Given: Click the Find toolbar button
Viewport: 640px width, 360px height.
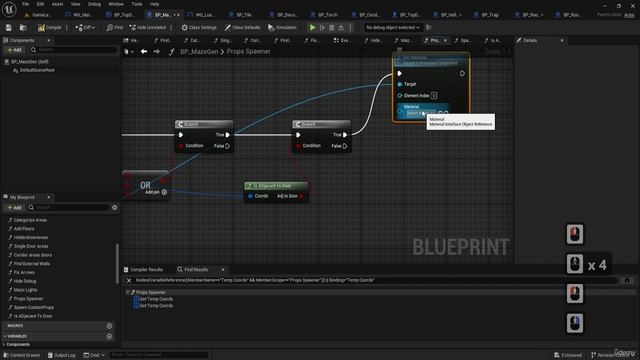Looking at the screenshot, I should click(115, 27).
